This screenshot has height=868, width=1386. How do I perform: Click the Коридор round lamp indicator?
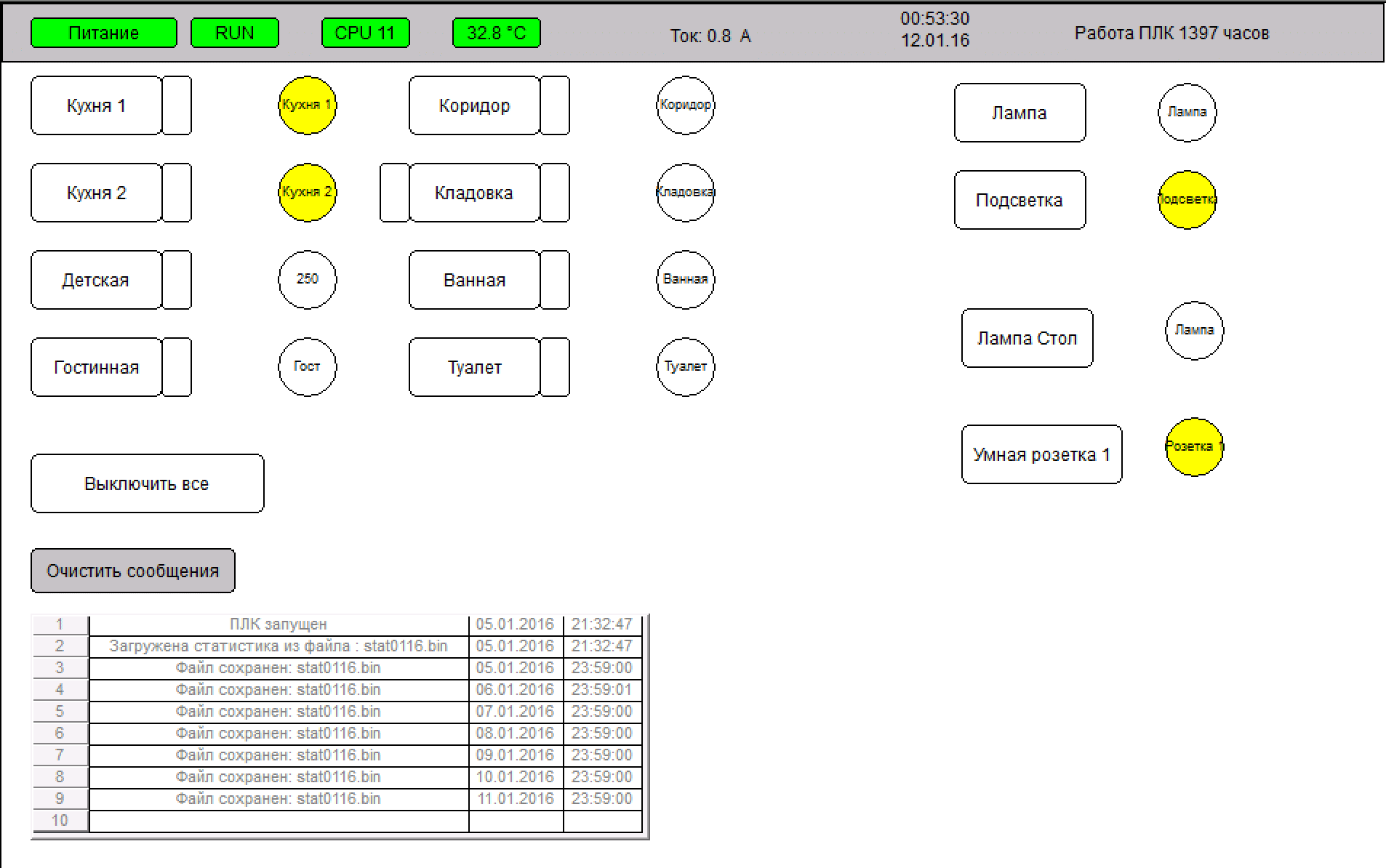(685, 105)
